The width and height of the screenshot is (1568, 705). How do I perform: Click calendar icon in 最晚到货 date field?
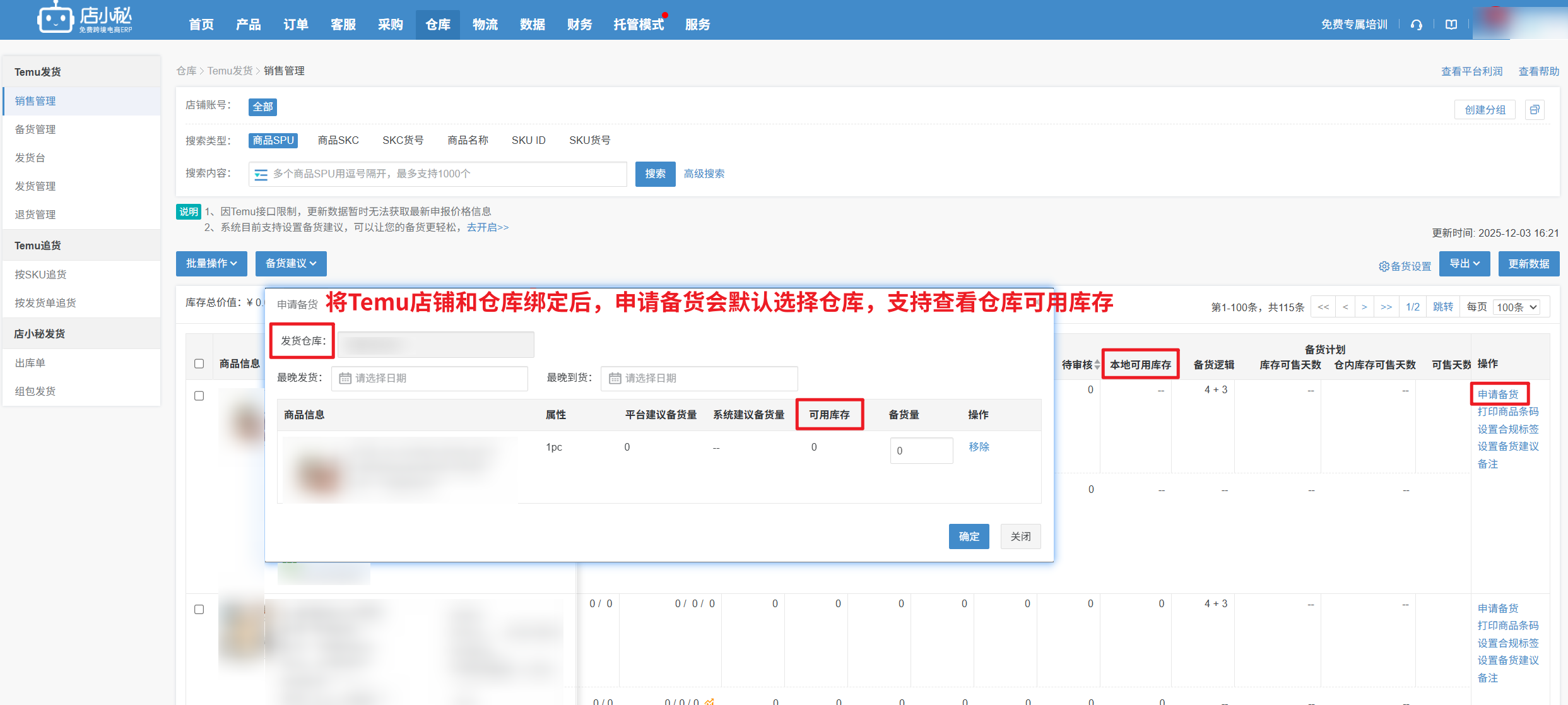click(615, 378)
